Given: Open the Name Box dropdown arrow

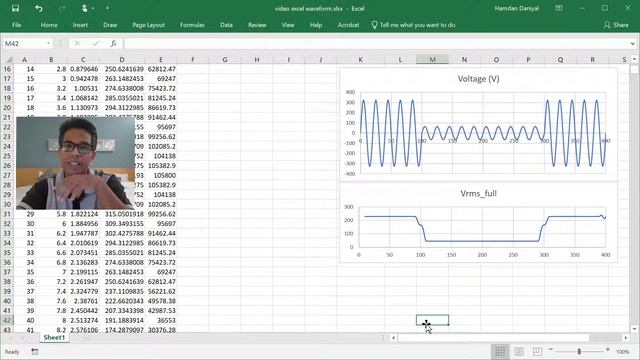Looking at the screenshot, I should click(x=49, y=43).
